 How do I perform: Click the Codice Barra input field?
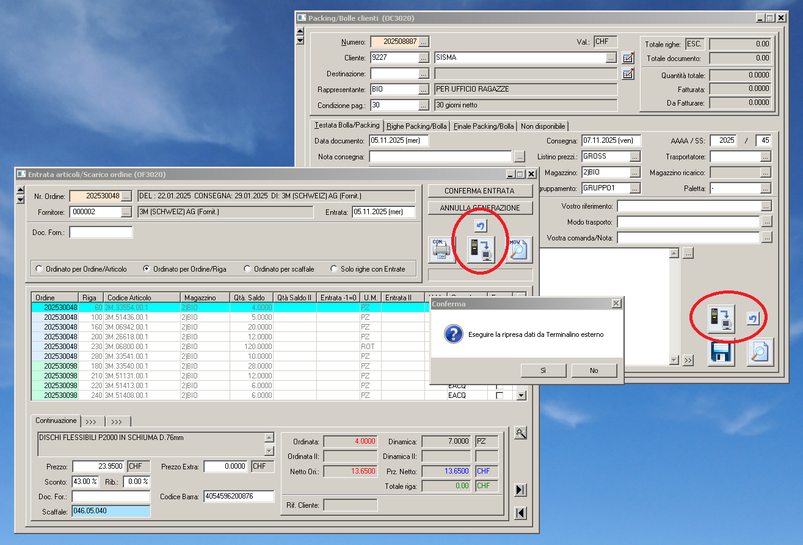pyautogui.click(x=238, y=496)
